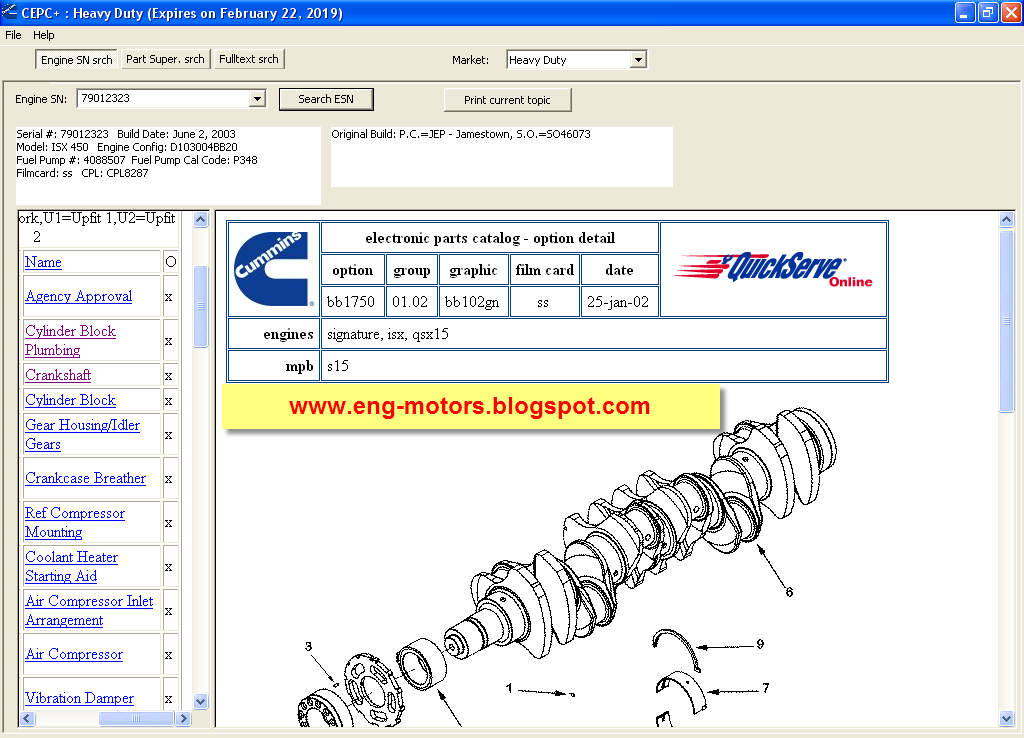This screenshot has width=1024, height=738.
Task: Click the Original Build info text
Action: [461, 135]
